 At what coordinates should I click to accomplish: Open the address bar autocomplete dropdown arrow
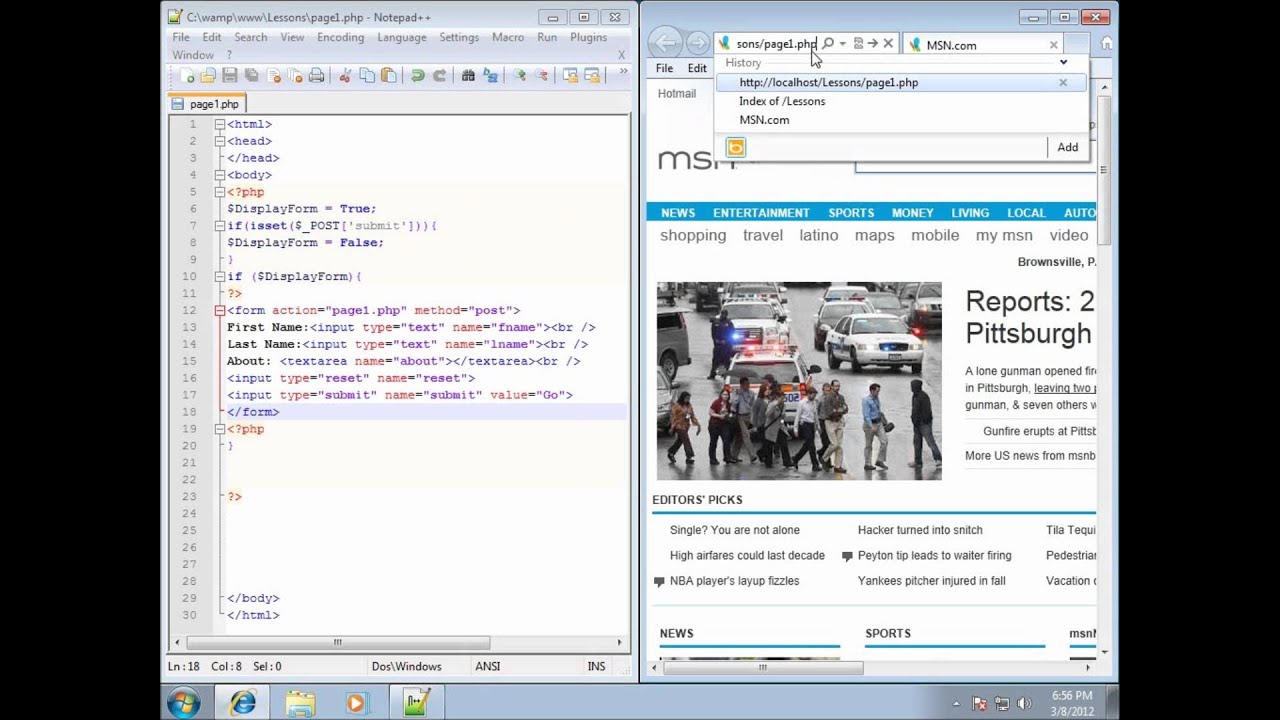(x=843, y=44)
